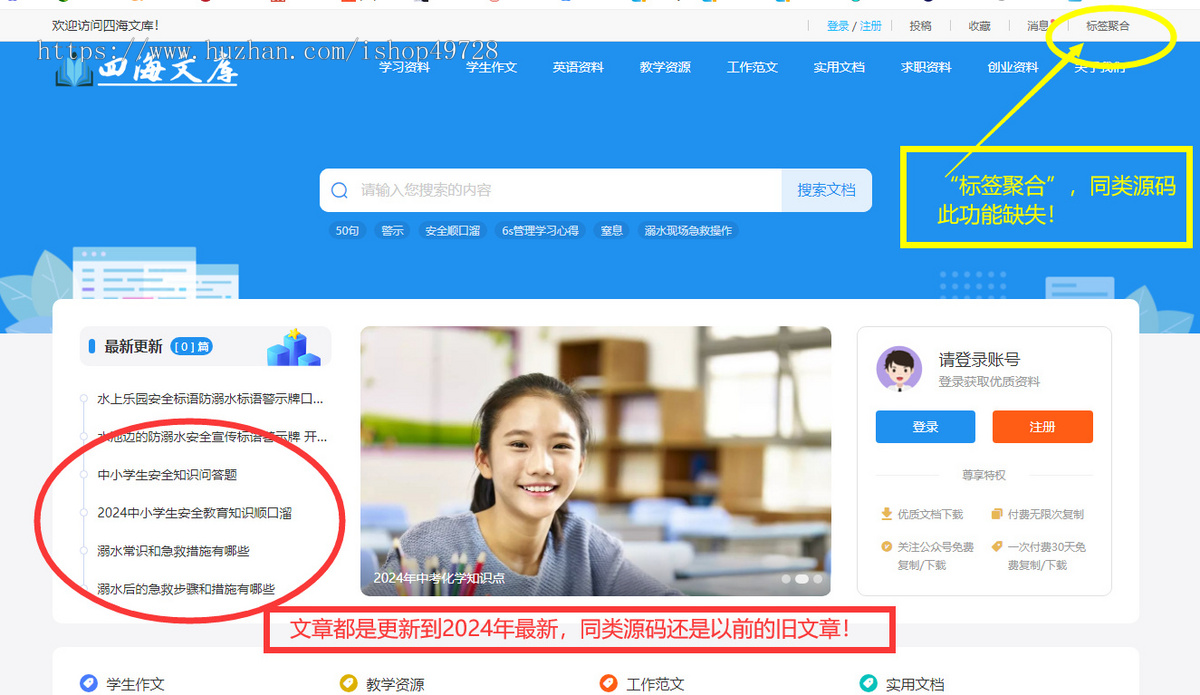
Task: Click the carousel banner photo
Action: [596, 461]
